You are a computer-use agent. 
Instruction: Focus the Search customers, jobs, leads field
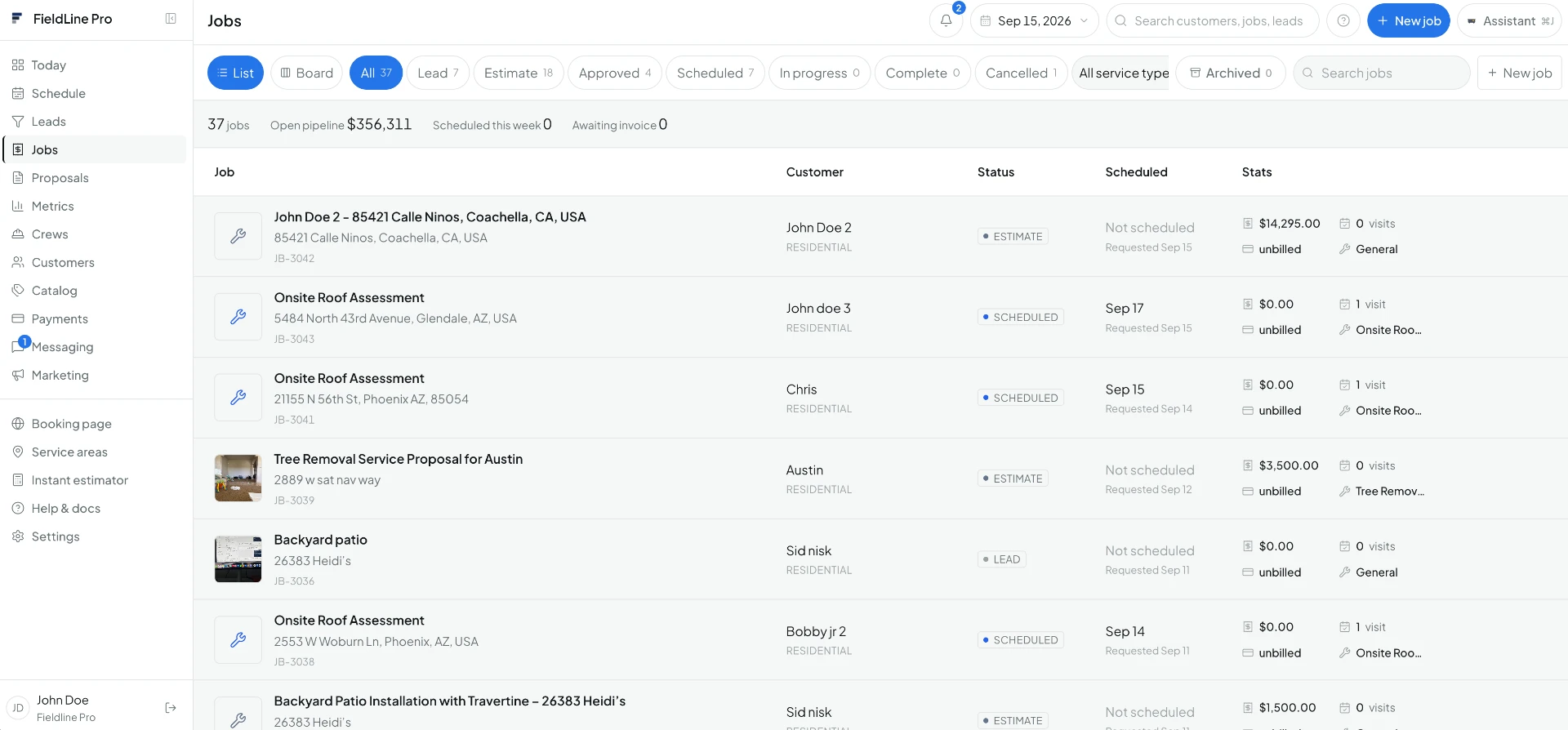(1213, 21)
